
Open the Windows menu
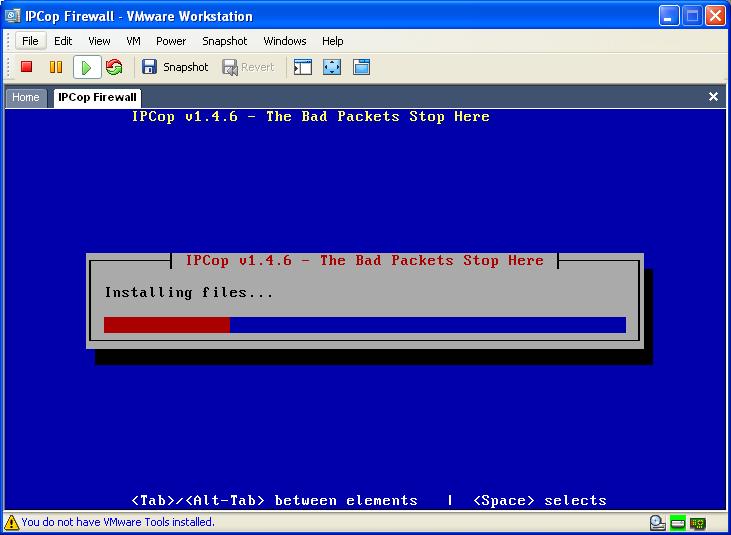(x=285, y=41)
